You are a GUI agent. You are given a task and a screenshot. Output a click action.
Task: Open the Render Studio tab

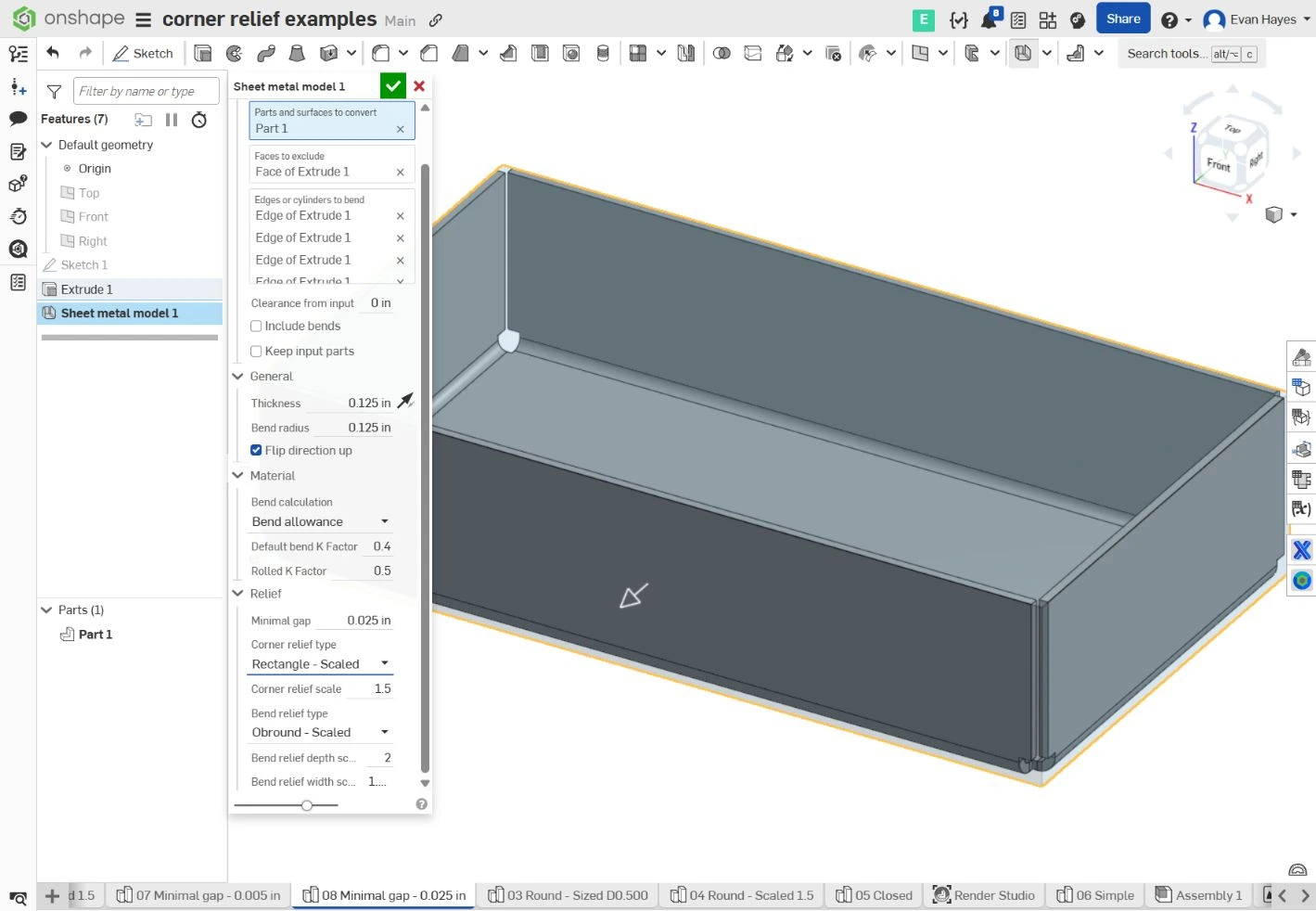[984, 895]
